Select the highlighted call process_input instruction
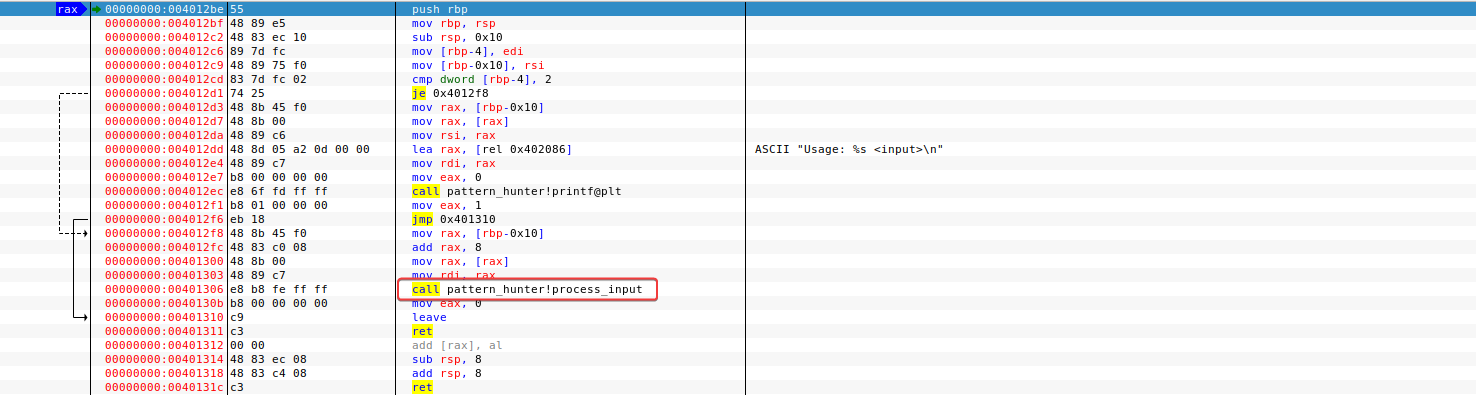The image size is (1476, 395). point(527,289)
